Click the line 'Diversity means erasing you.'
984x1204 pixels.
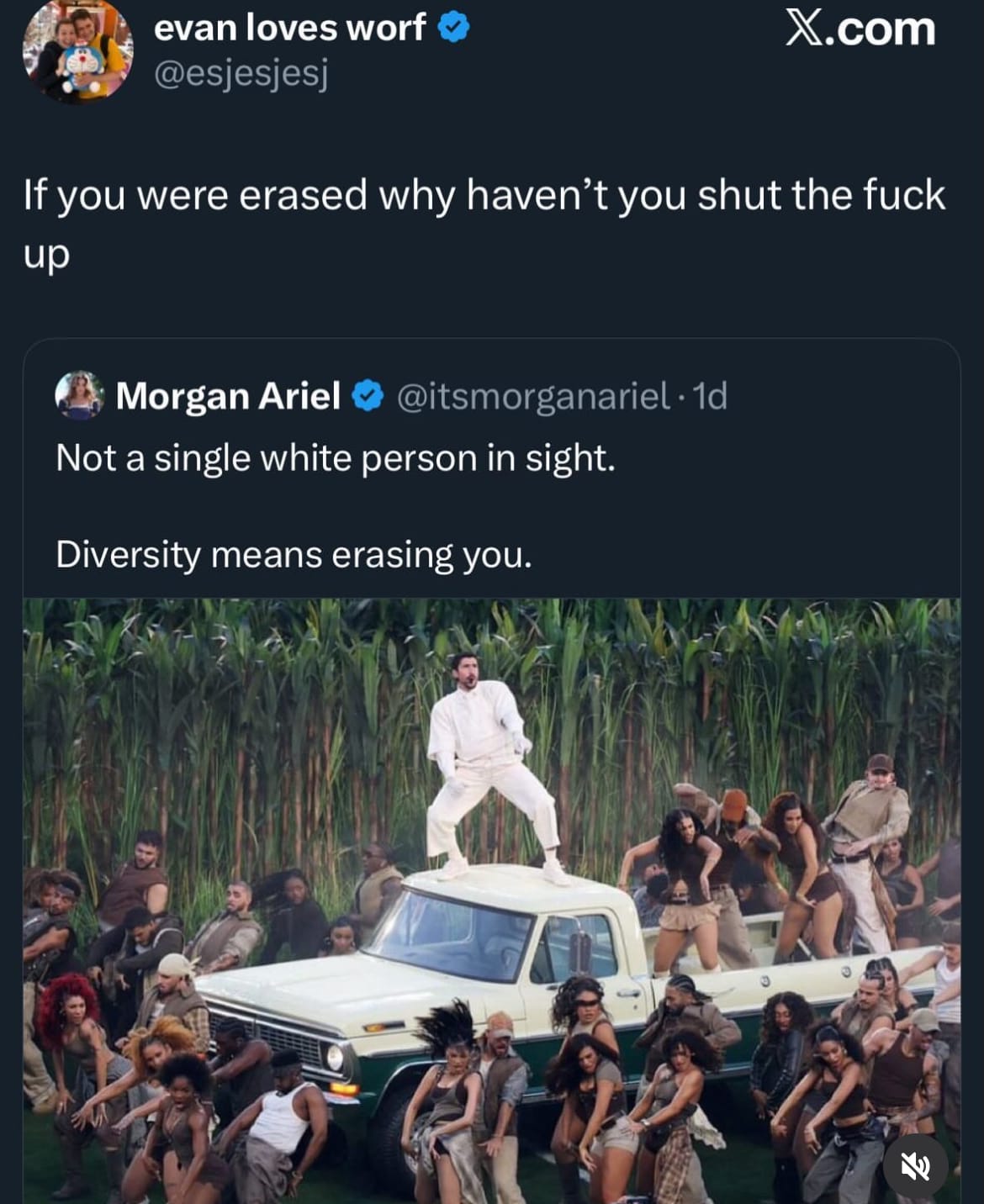[294, 555]
